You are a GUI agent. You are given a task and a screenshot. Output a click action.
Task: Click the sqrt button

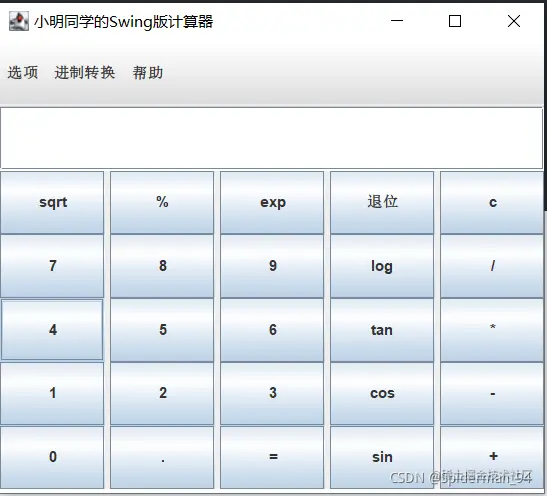pyautogui.click(x=52, y=202)
